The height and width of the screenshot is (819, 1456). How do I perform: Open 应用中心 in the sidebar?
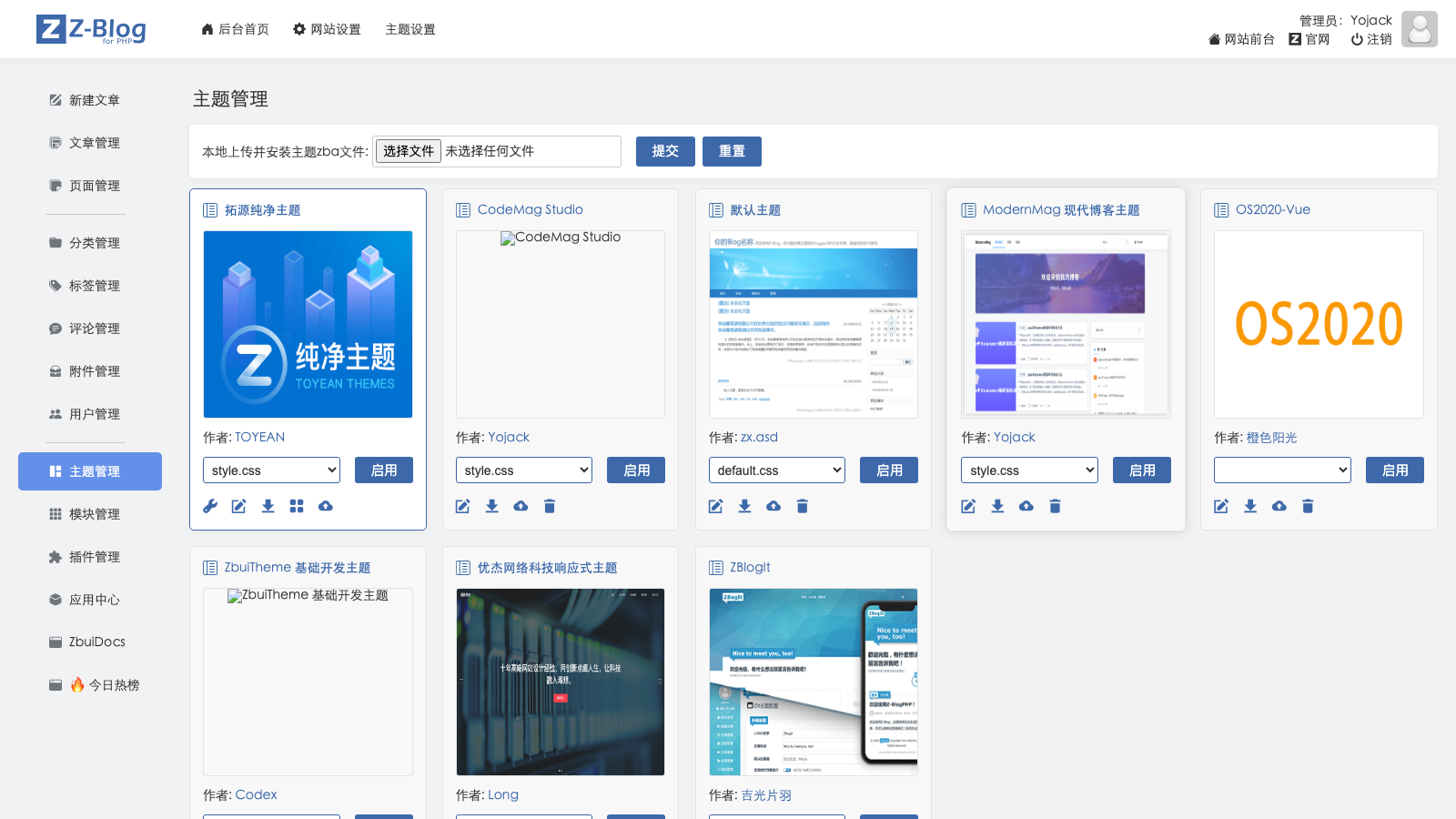click(90, 600)
